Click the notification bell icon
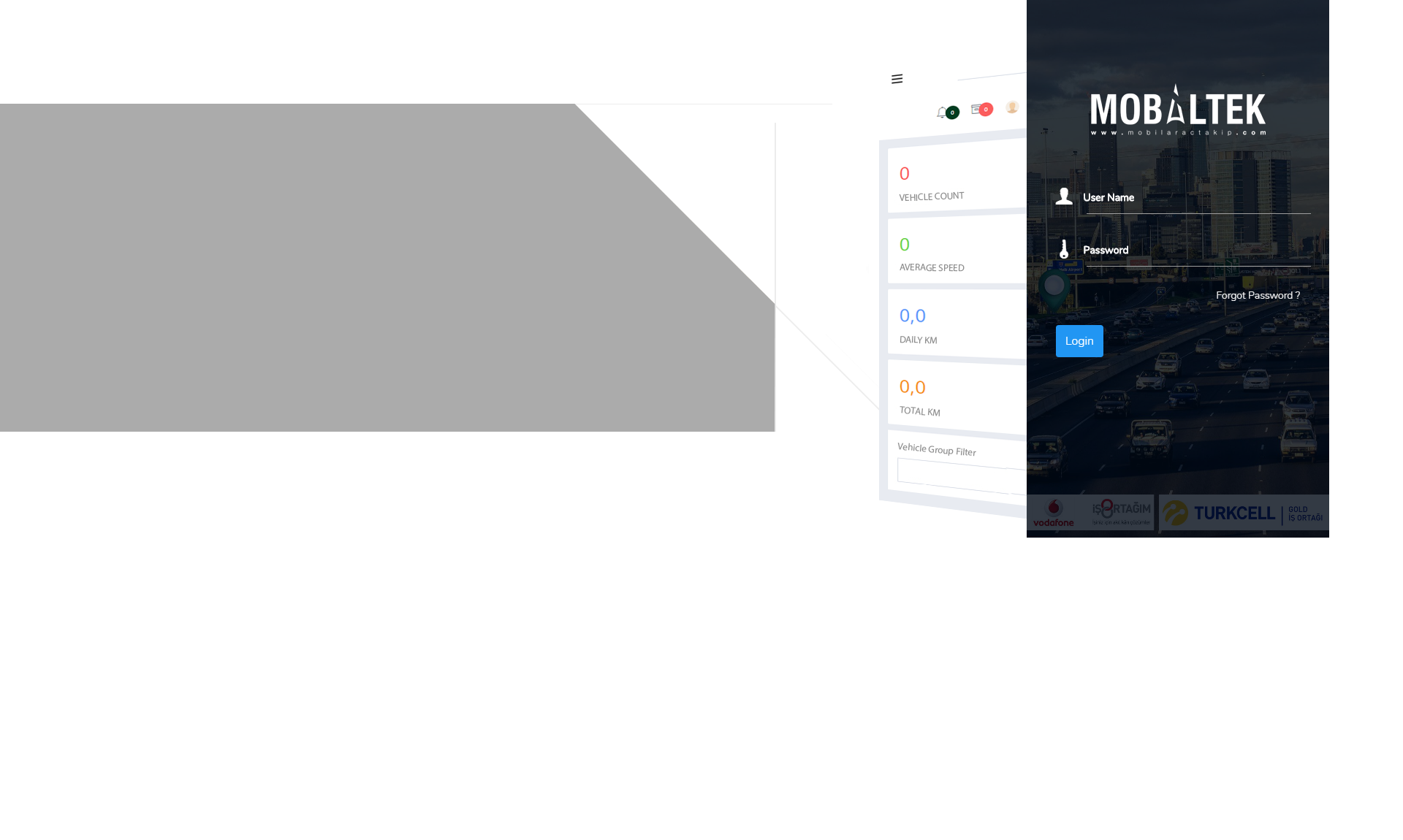 [x=941, y=109]
